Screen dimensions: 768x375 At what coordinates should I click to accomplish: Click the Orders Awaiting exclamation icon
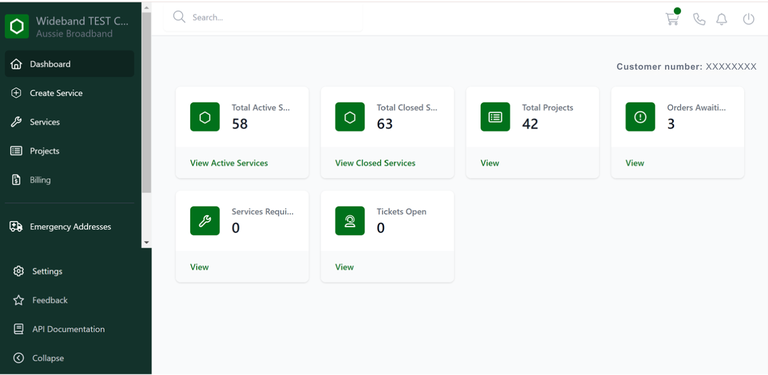(640, 117)
